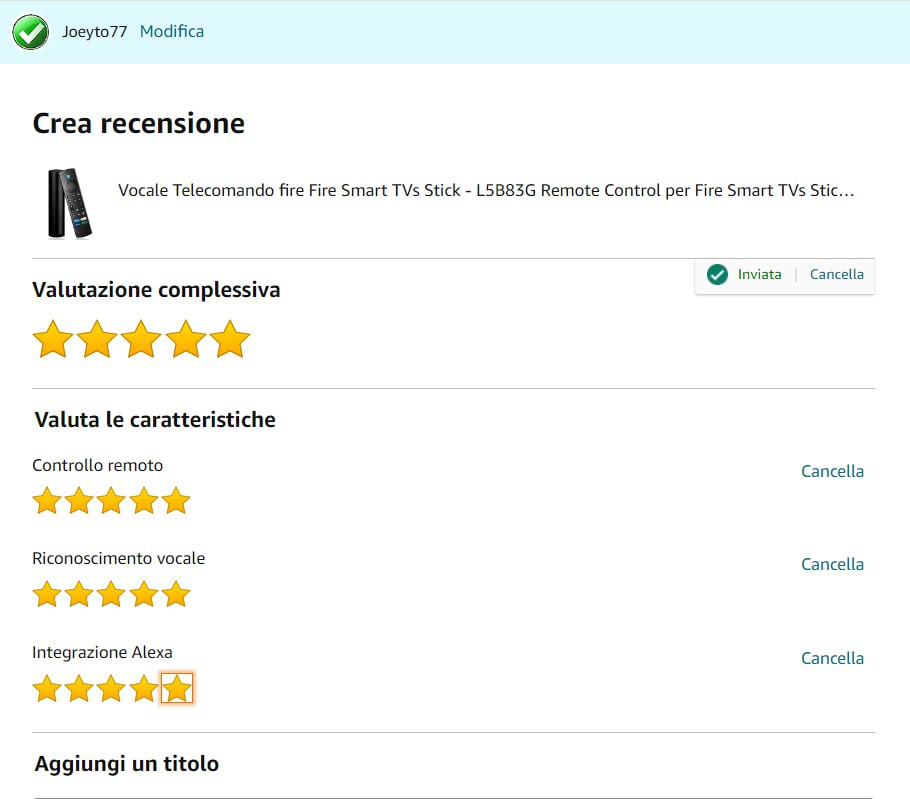Select fifth star in Valutazione complessiva
The image size is (910, 799).
click(229, 340)
